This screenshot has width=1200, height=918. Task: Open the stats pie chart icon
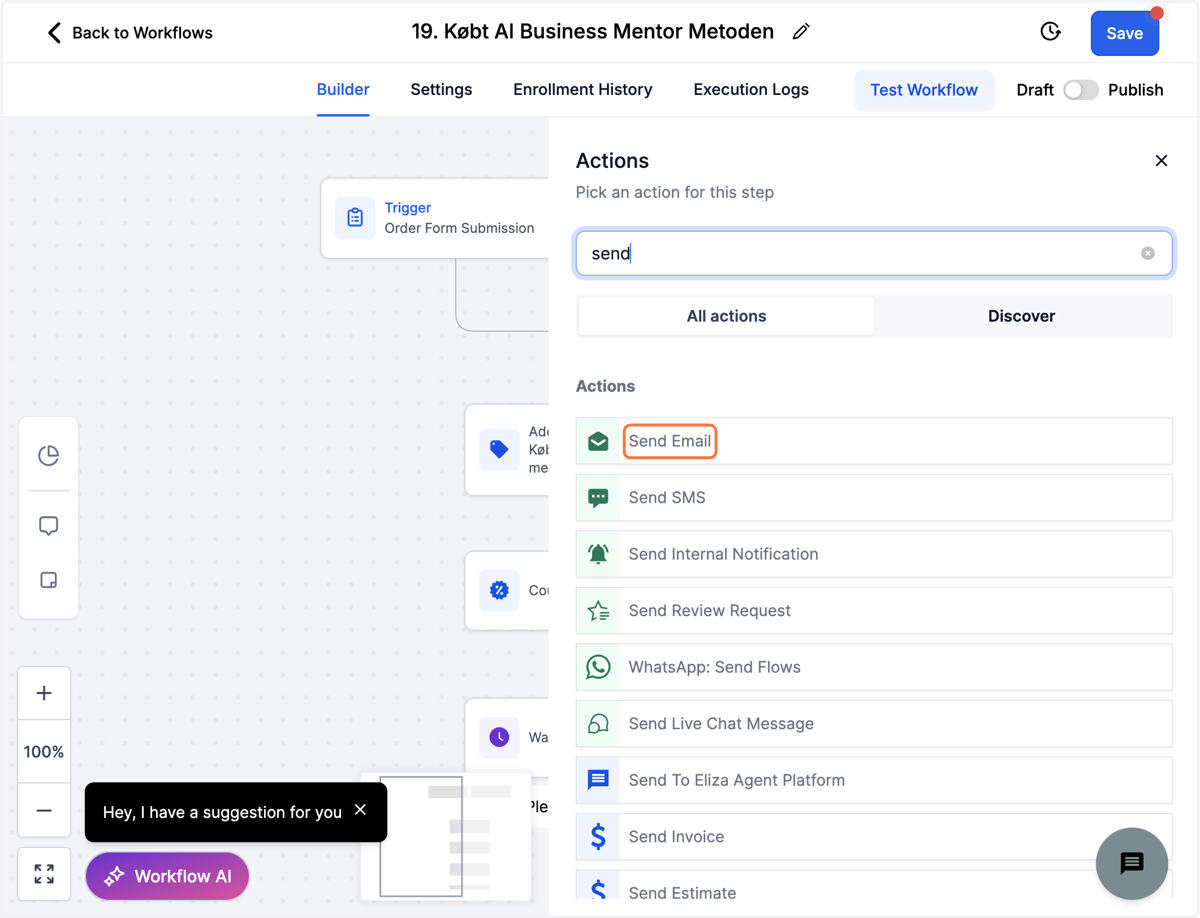[48, 456]
